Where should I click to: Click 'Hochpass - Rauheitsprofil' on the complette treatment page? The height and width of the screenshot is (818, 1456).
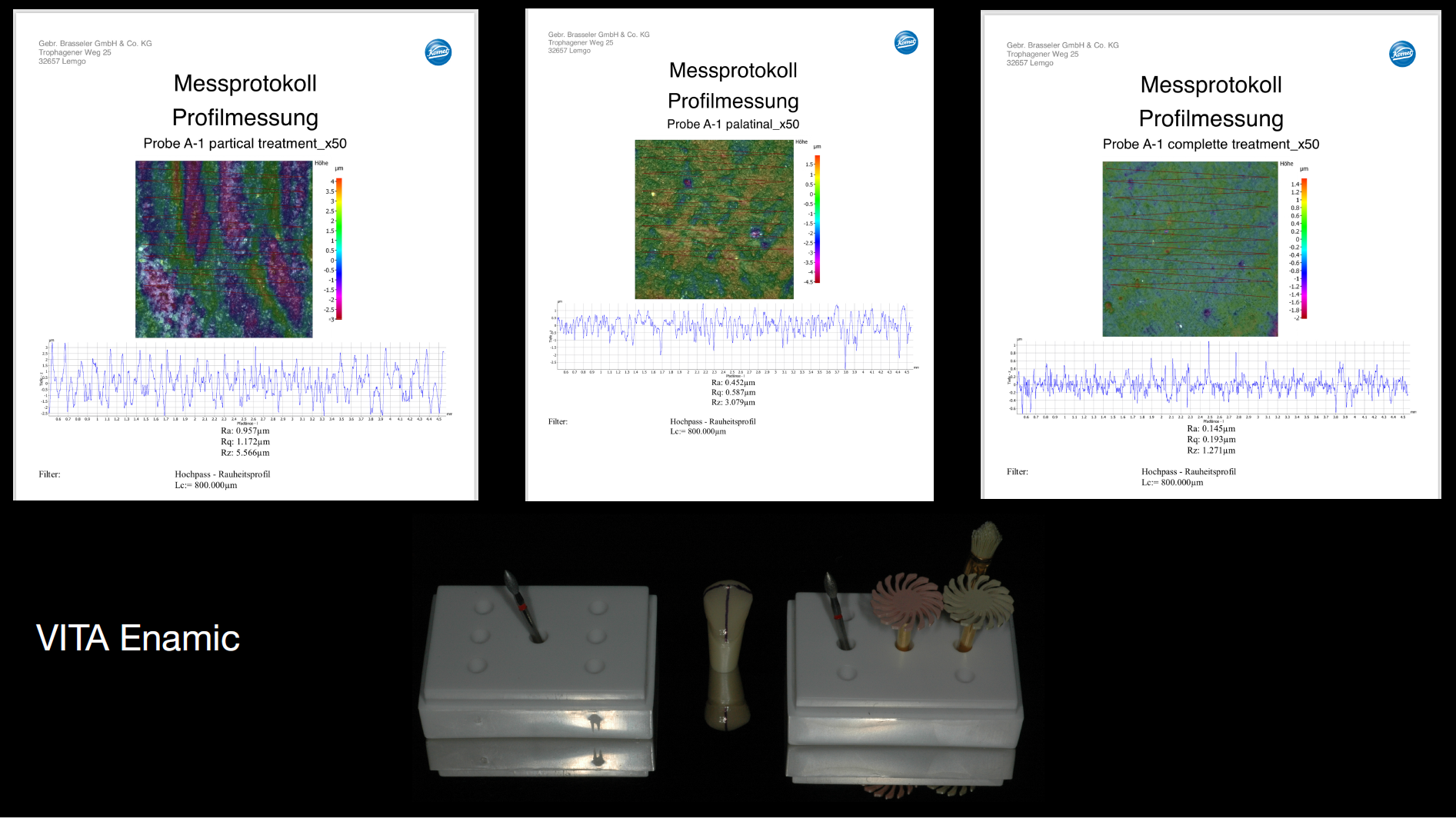point(1188,472)
